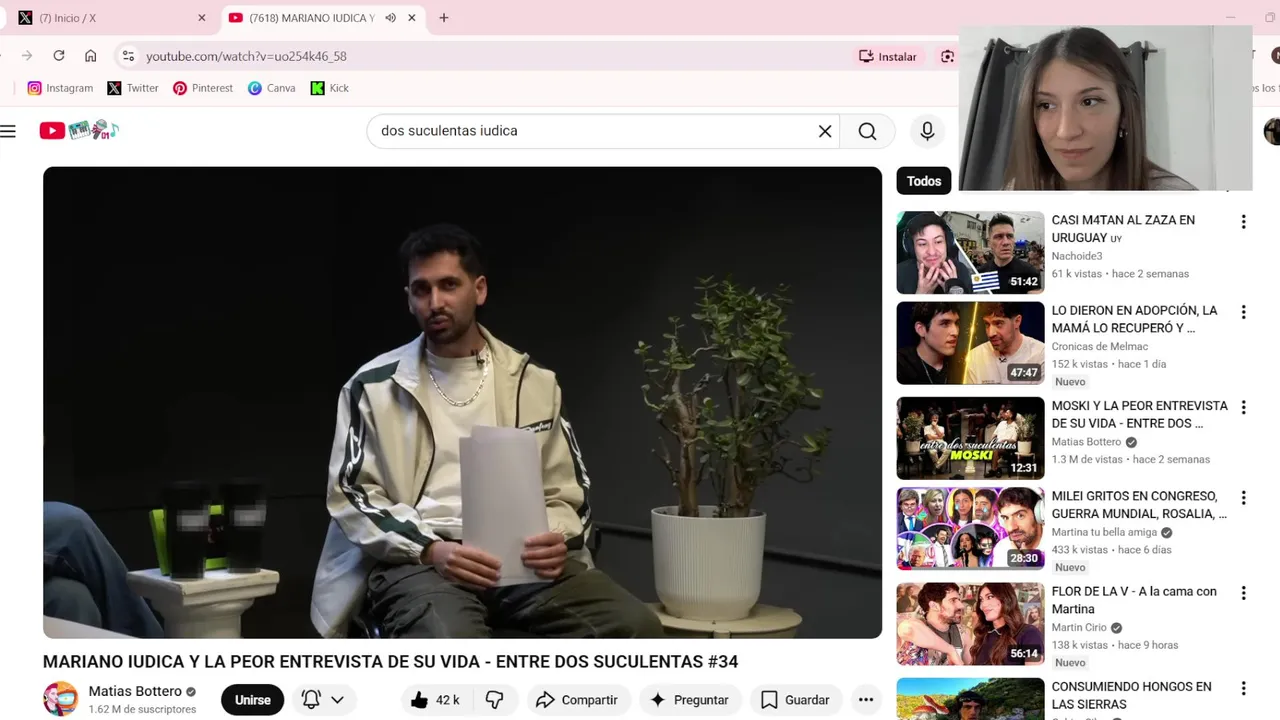Start voice search with the microphone icon

927,131
